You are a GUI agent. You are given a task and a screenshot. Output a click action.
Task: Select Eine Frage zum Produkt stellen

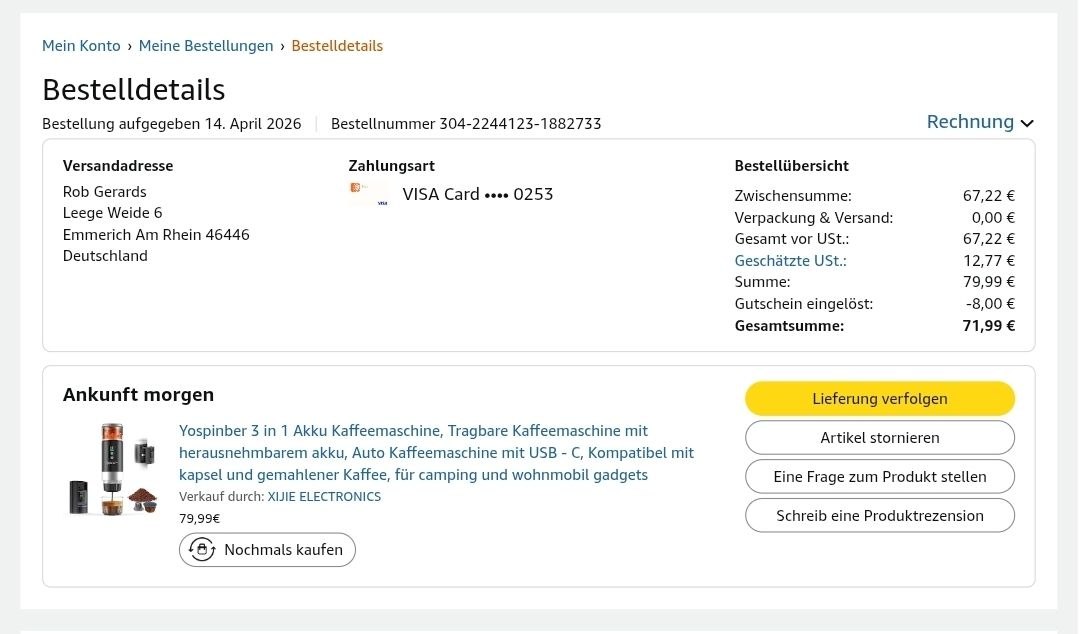[x=879, y=476]
